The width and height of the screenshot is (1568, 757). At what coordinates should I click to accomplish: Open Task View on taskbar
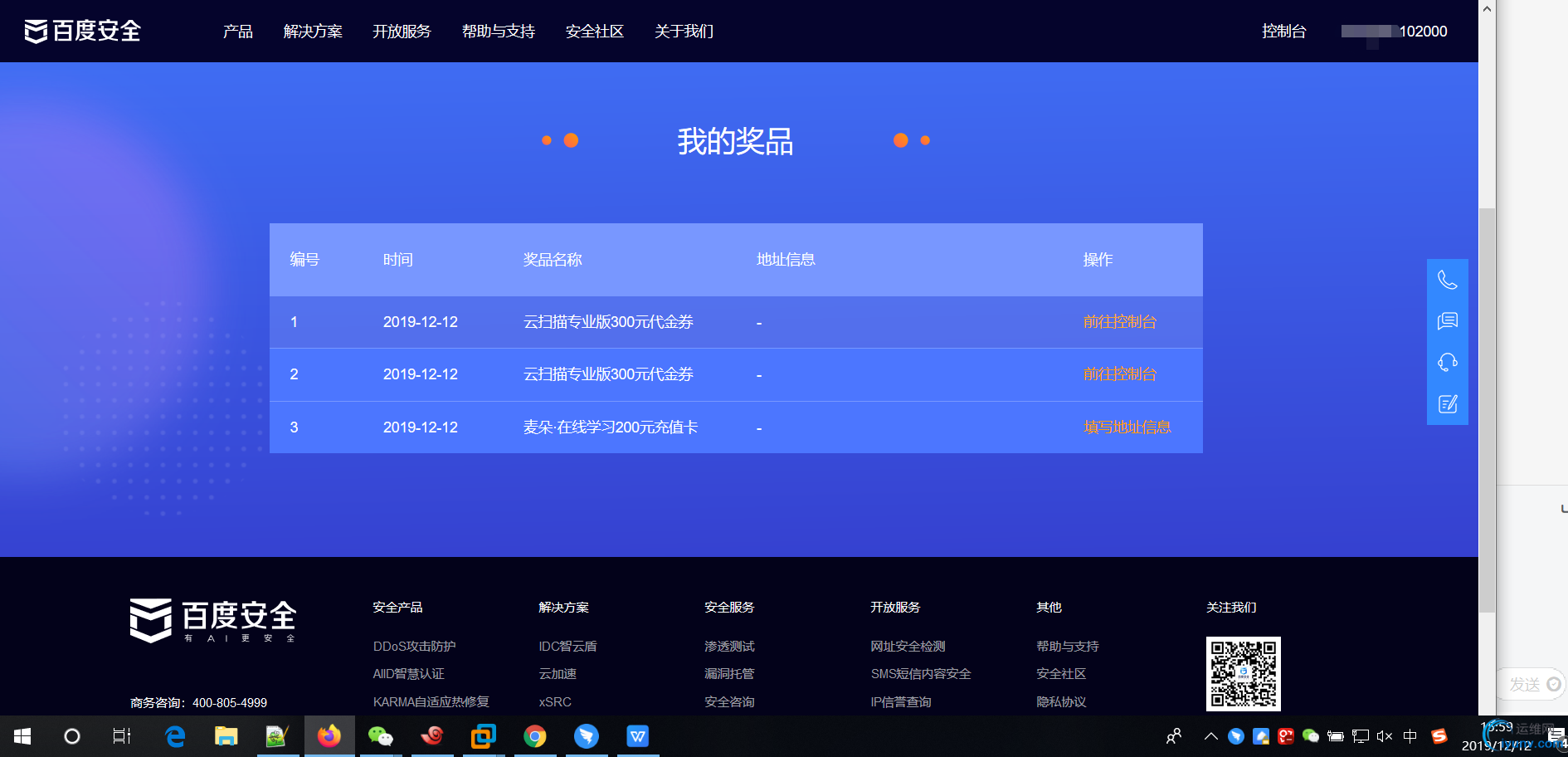tap(122, 736)
